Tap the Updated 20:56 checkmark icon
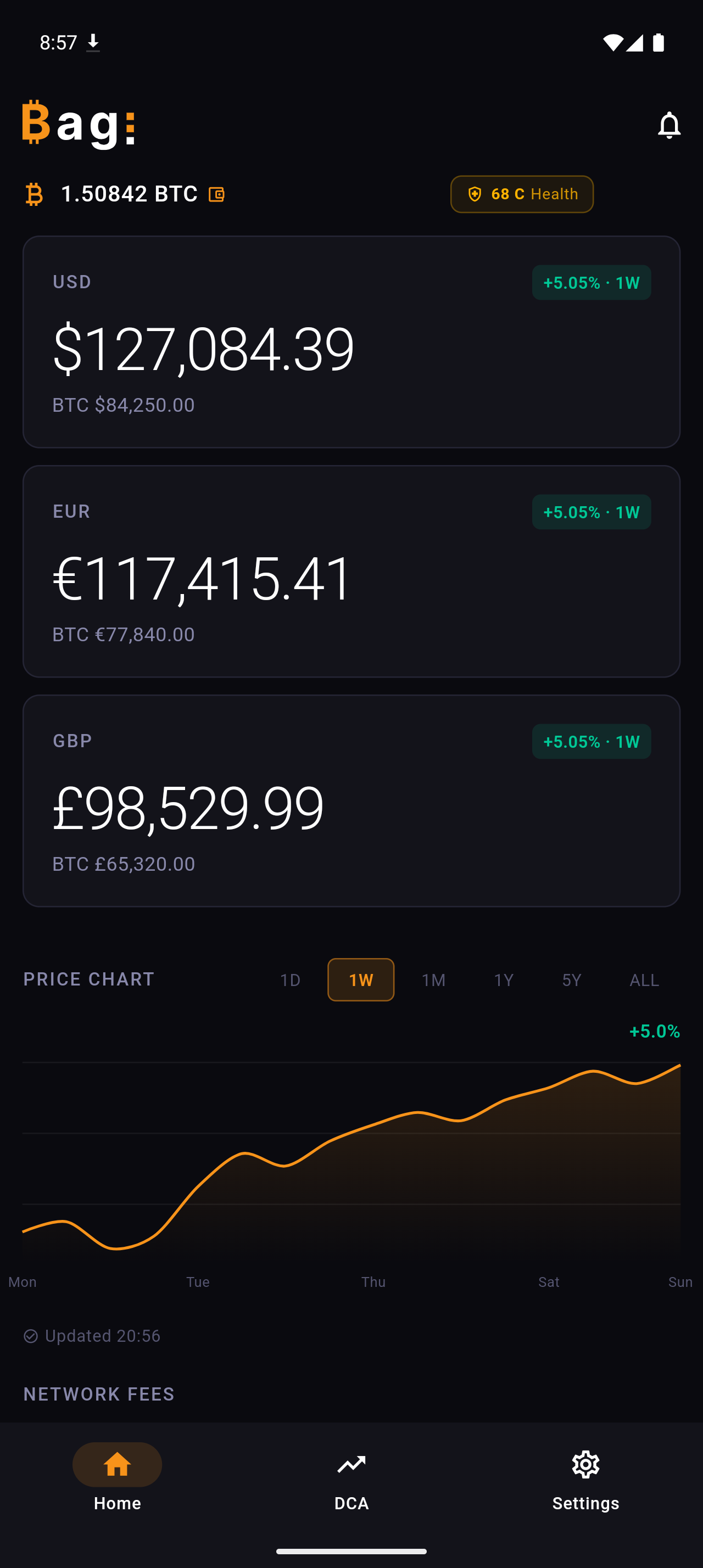The height and width of the screenshot is (1568, 703). [x=30, y=1335]
